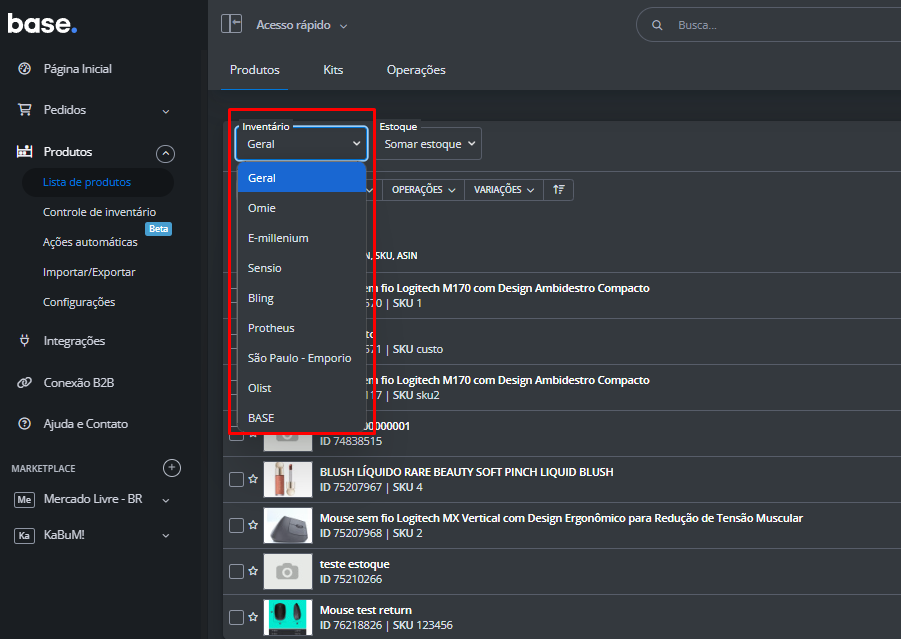Screen dimensions: 901x639
Task: Open Mouse test return product thumbnail
Action: point(288,617)
